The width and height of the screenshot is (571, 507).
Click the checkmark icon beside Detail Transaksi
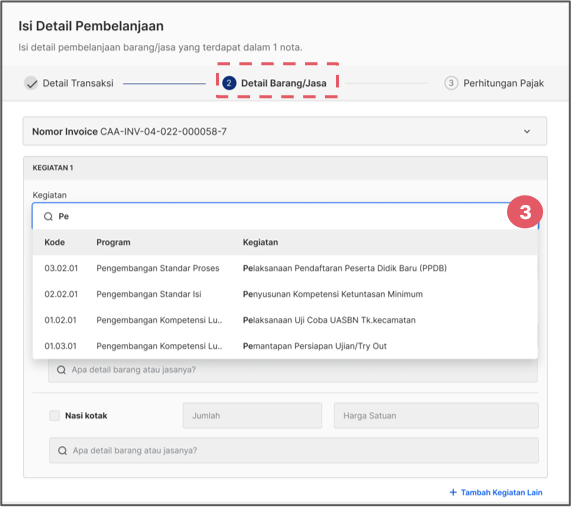click(x=31, y=83)
